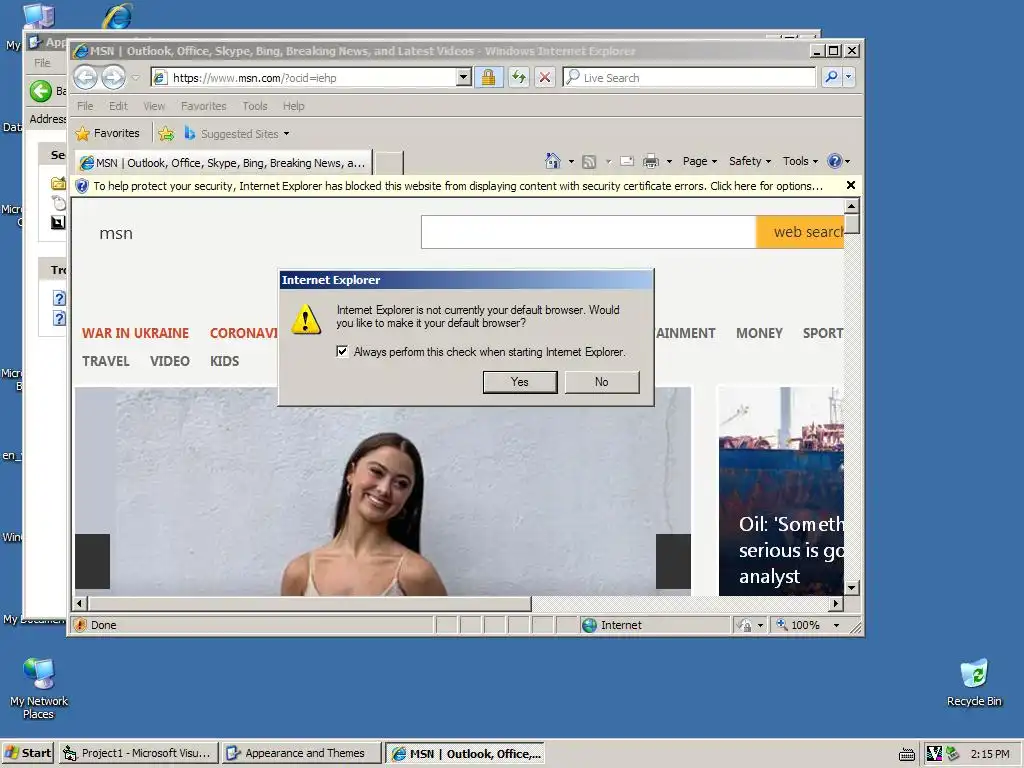The image size is (1024, 768).
Task: Click Yes to set default browser
Action: (520, 382)
